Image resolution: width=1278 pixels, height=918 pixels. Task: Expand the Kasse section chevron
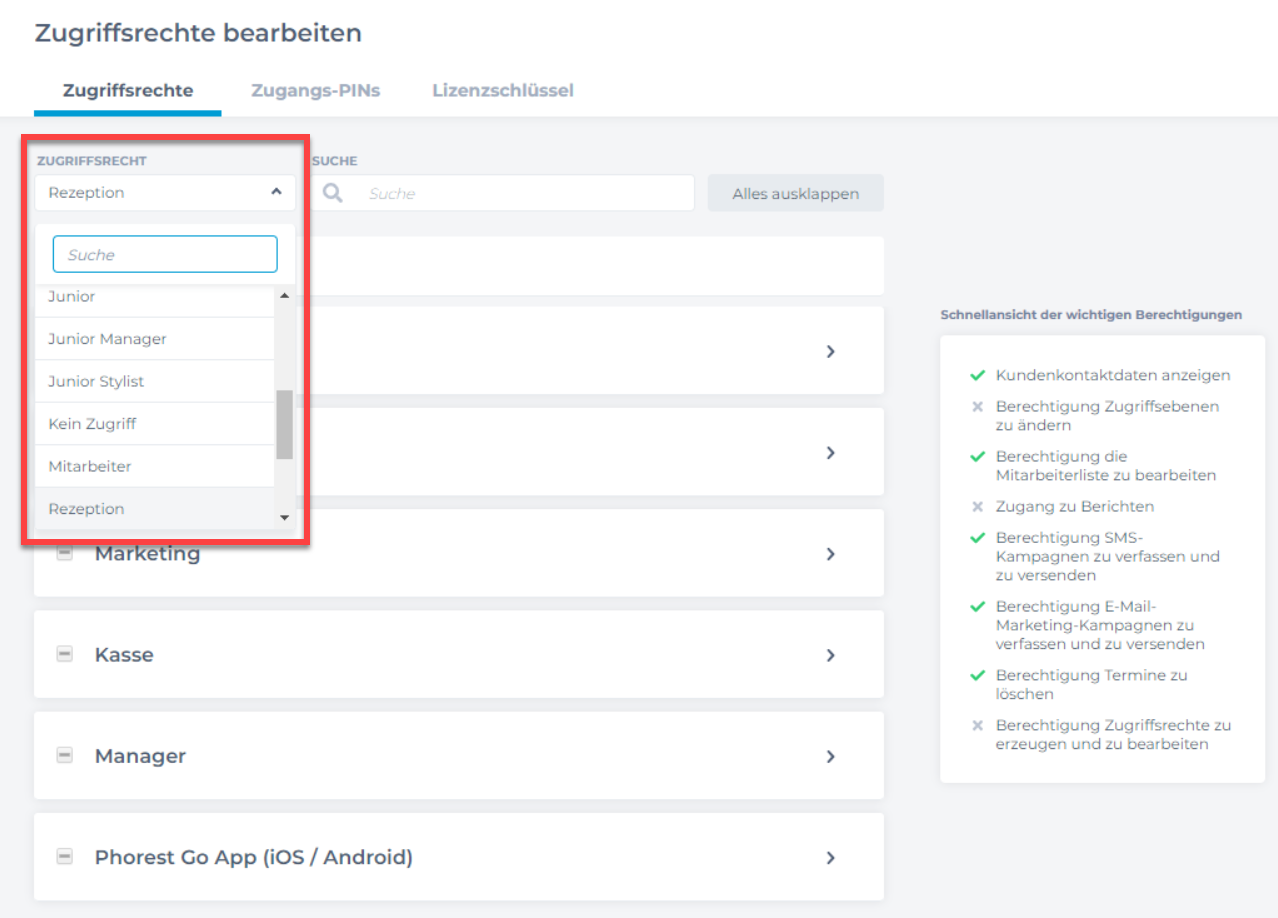point(830,655)
